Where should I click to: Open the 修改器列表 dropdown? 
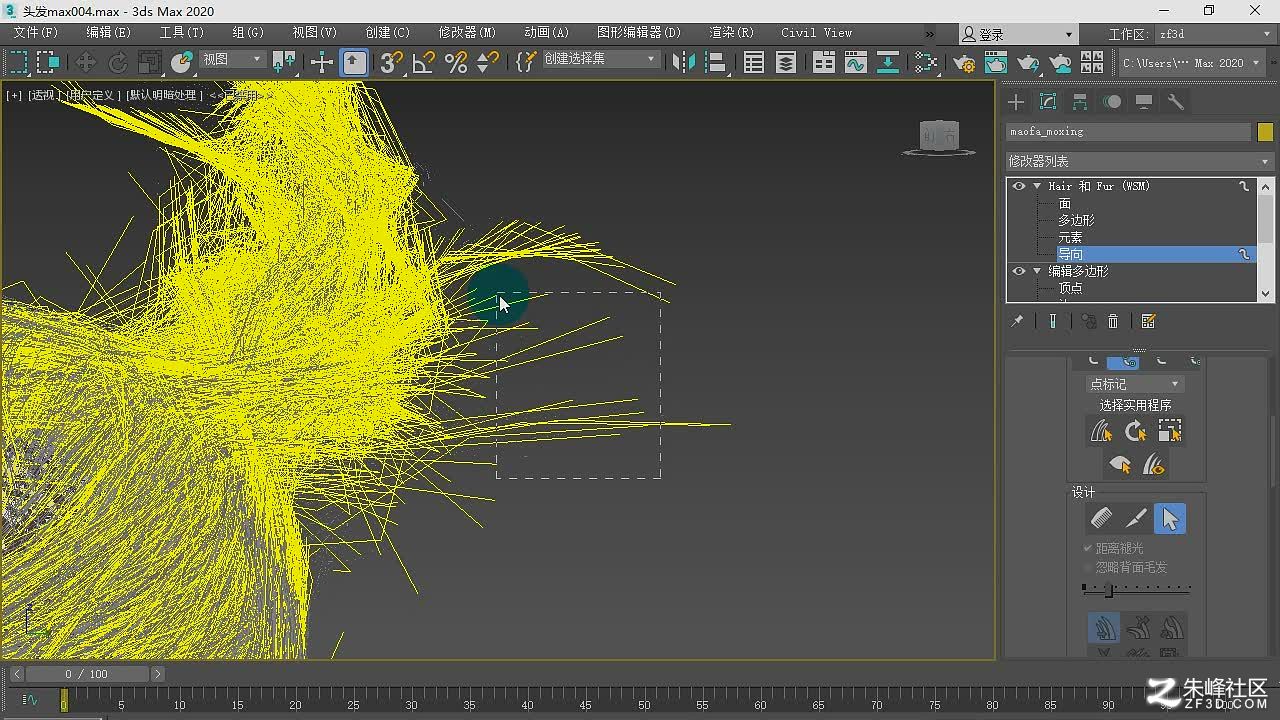coord(1139,161)
